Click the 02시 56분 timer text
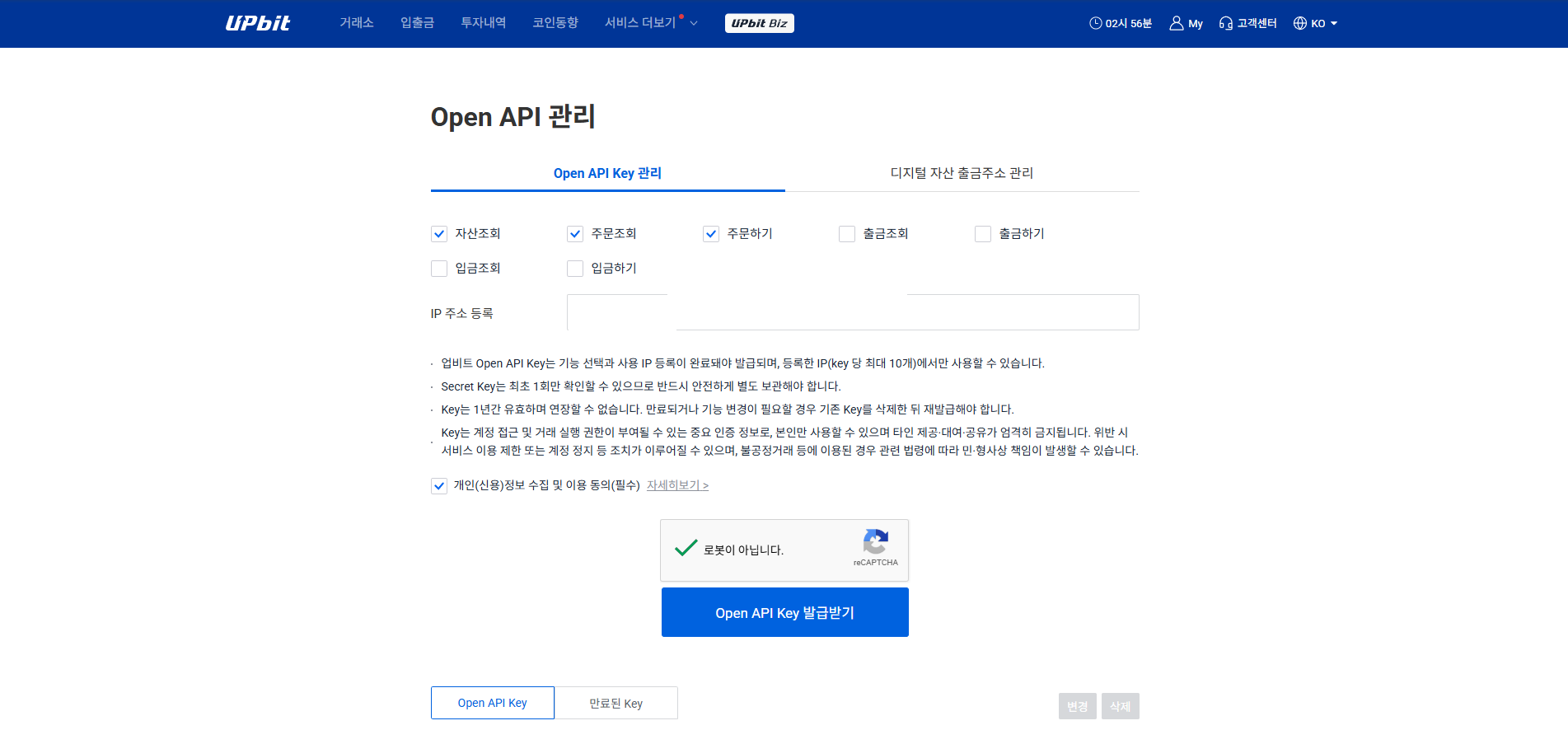1568x730 pixels. click(1129, 23)
